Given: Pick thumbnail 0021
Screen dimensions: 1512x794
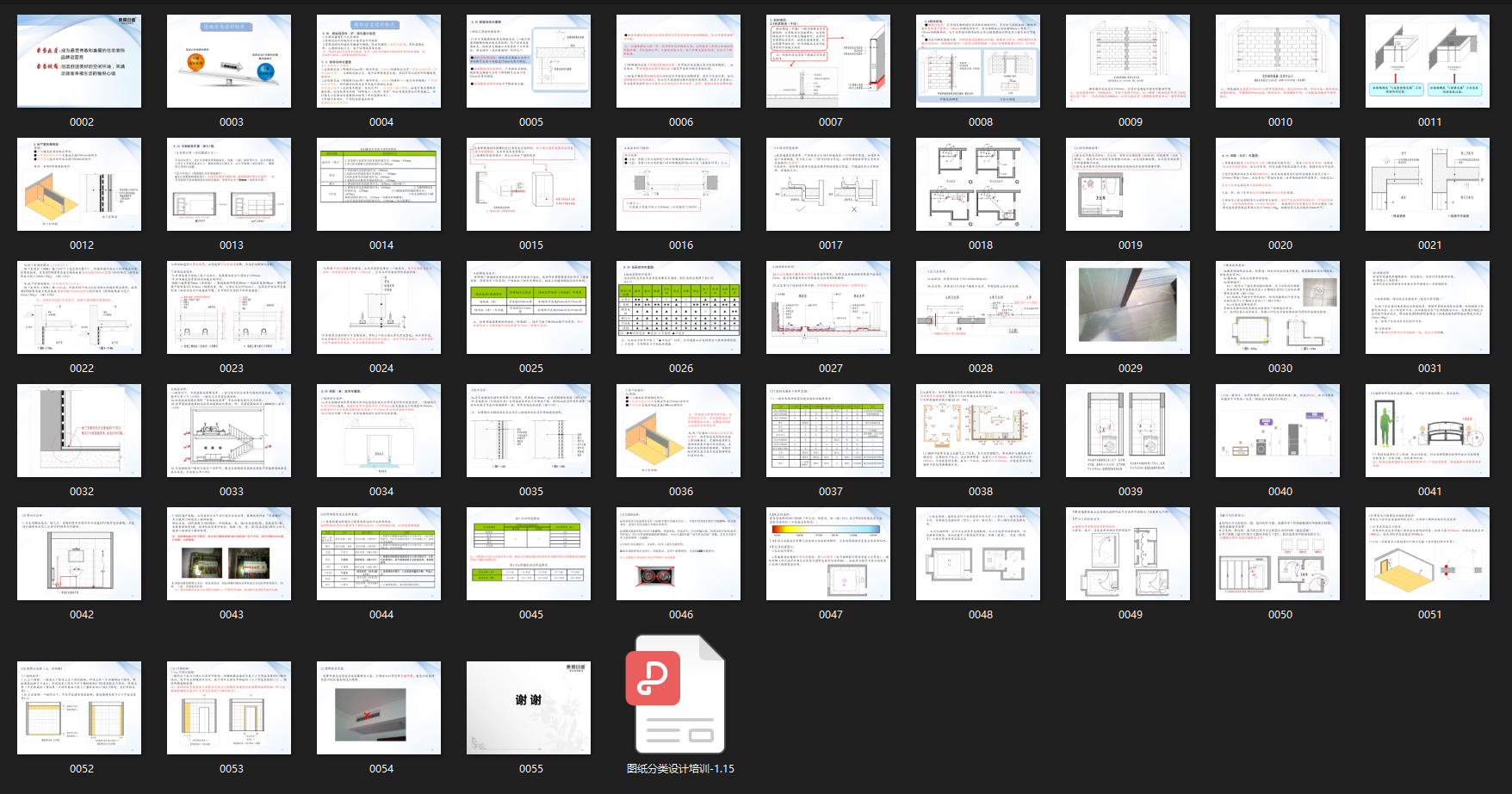Looking at the screenshot, I should (x=1428, y=184).
